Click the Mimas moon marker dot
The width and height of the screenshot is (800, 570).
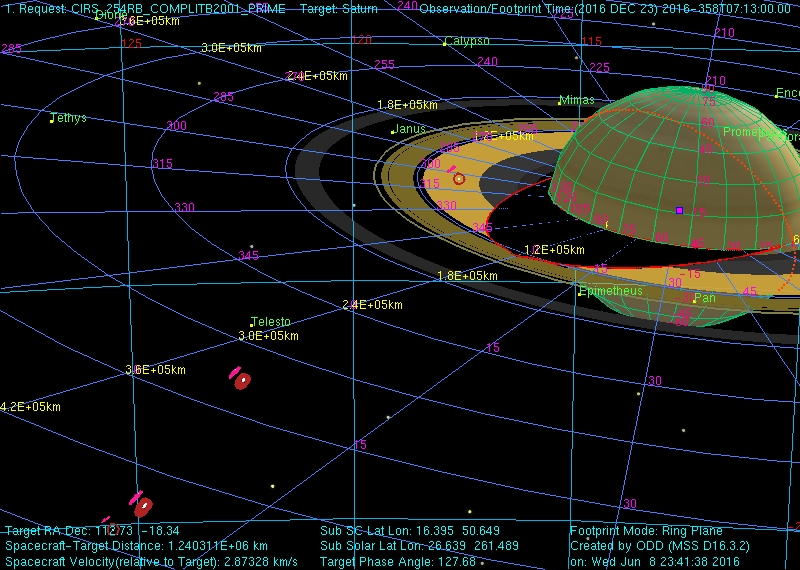point(559,102)
